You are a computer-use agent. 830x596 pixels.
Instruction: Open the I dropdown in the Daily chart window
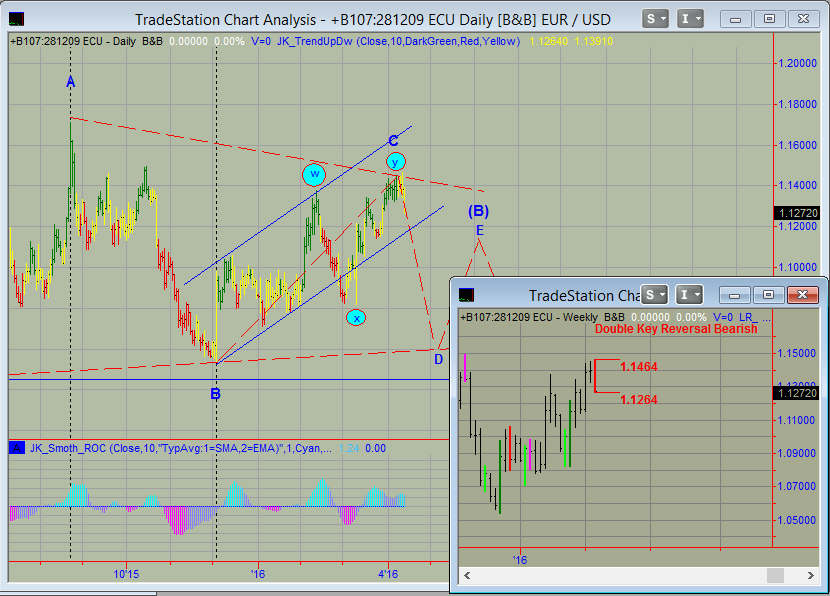pyautogui.click(x=690, y=19)
